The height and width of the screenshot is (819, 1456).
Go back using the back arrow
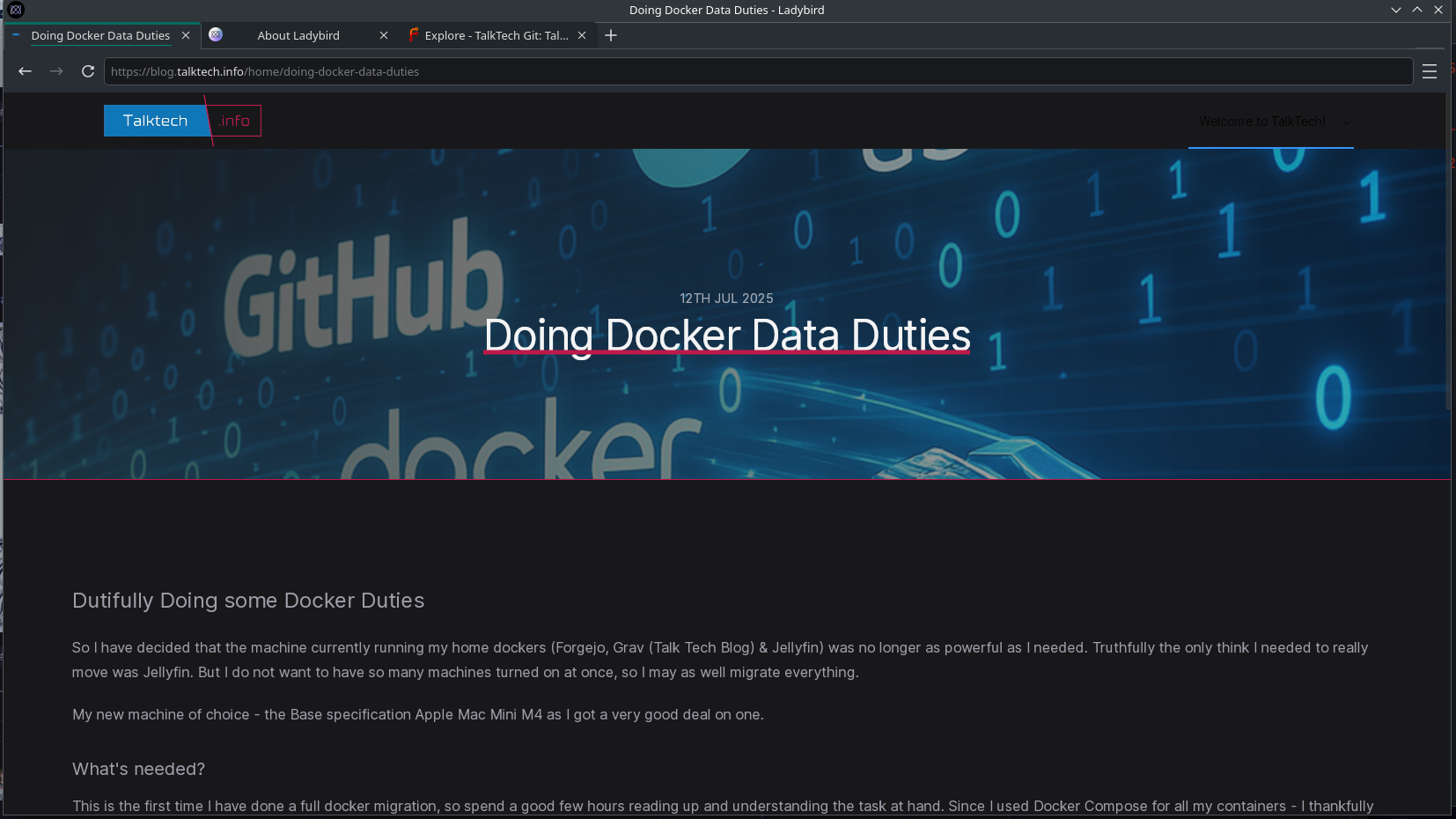coord(25,71)
